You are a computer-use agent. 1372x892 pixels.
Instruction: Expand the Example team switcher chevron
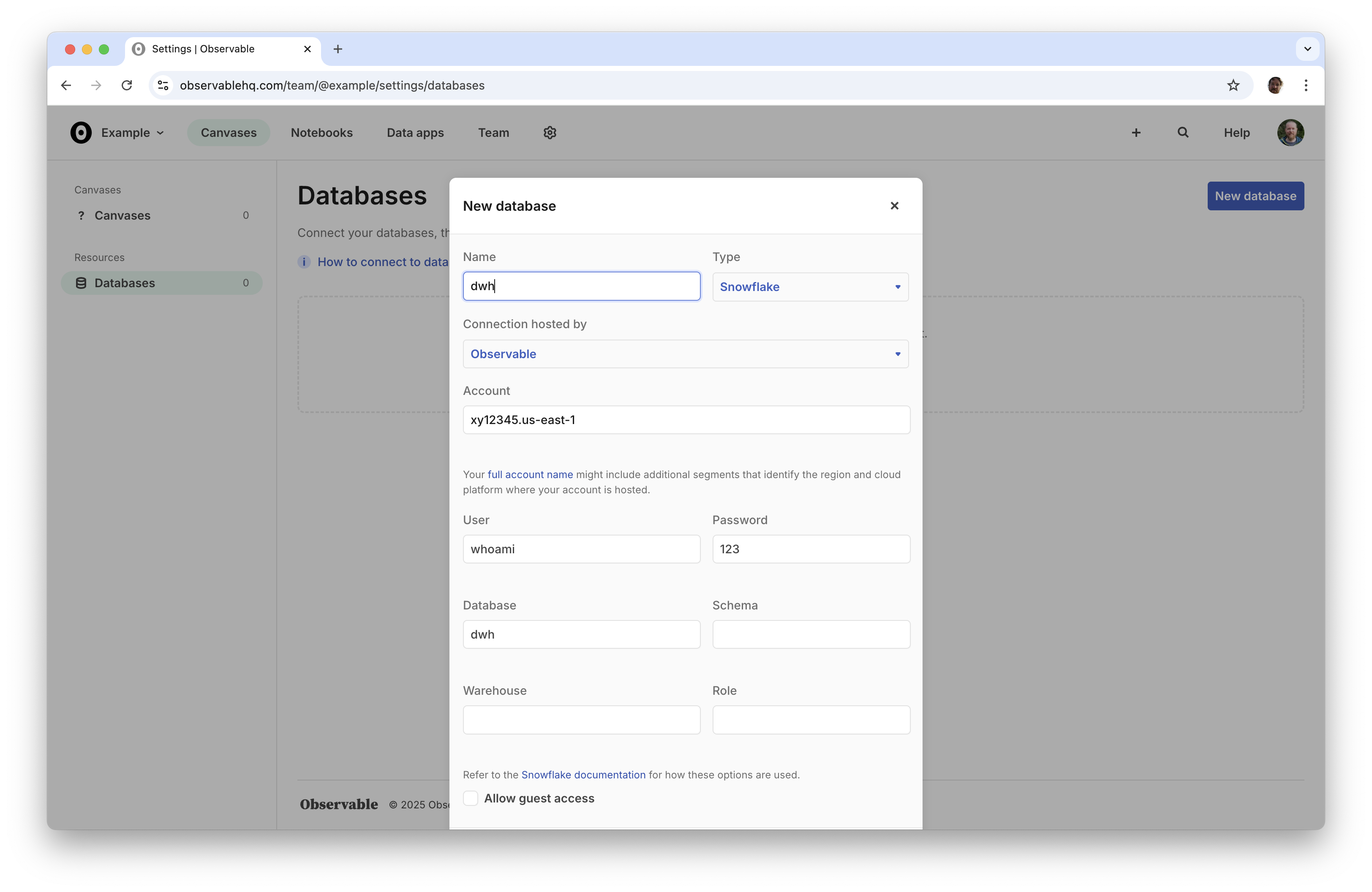click(x=160, y=133)
